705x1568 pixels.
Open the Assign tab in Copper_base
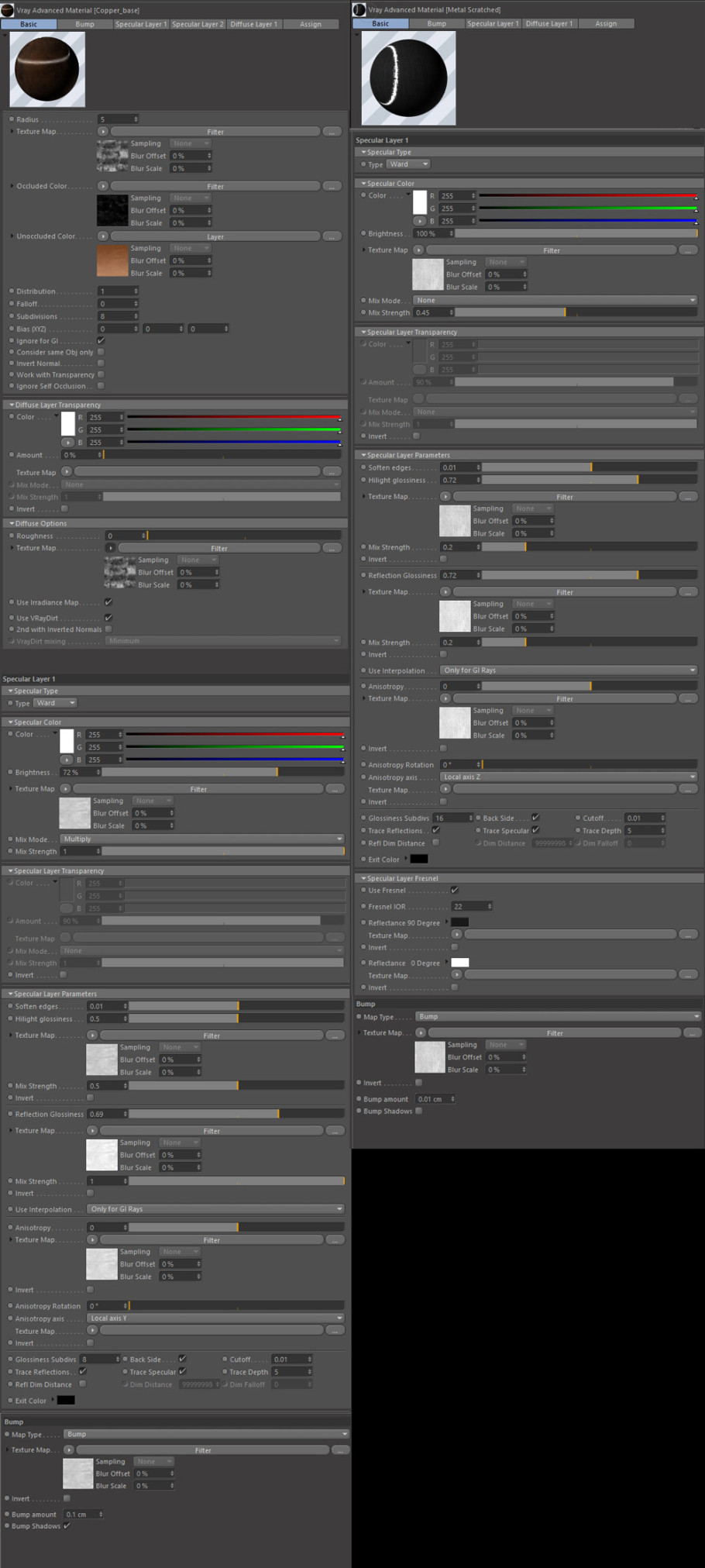pos(311,24)
